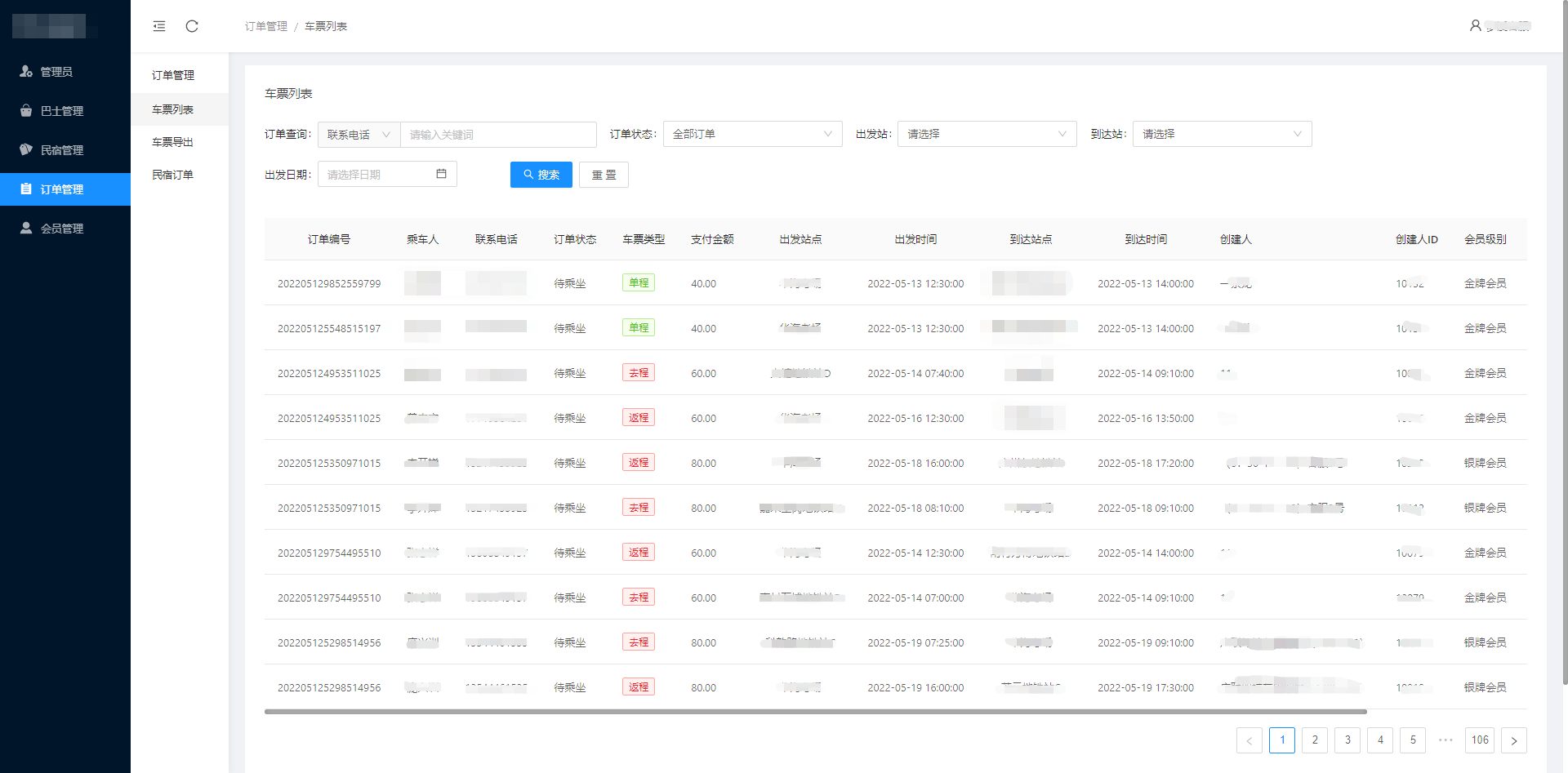The height and width of the screenshot is (773, 1568).
Task: Select 车票列表 submenu item
Action: [180, 109]
